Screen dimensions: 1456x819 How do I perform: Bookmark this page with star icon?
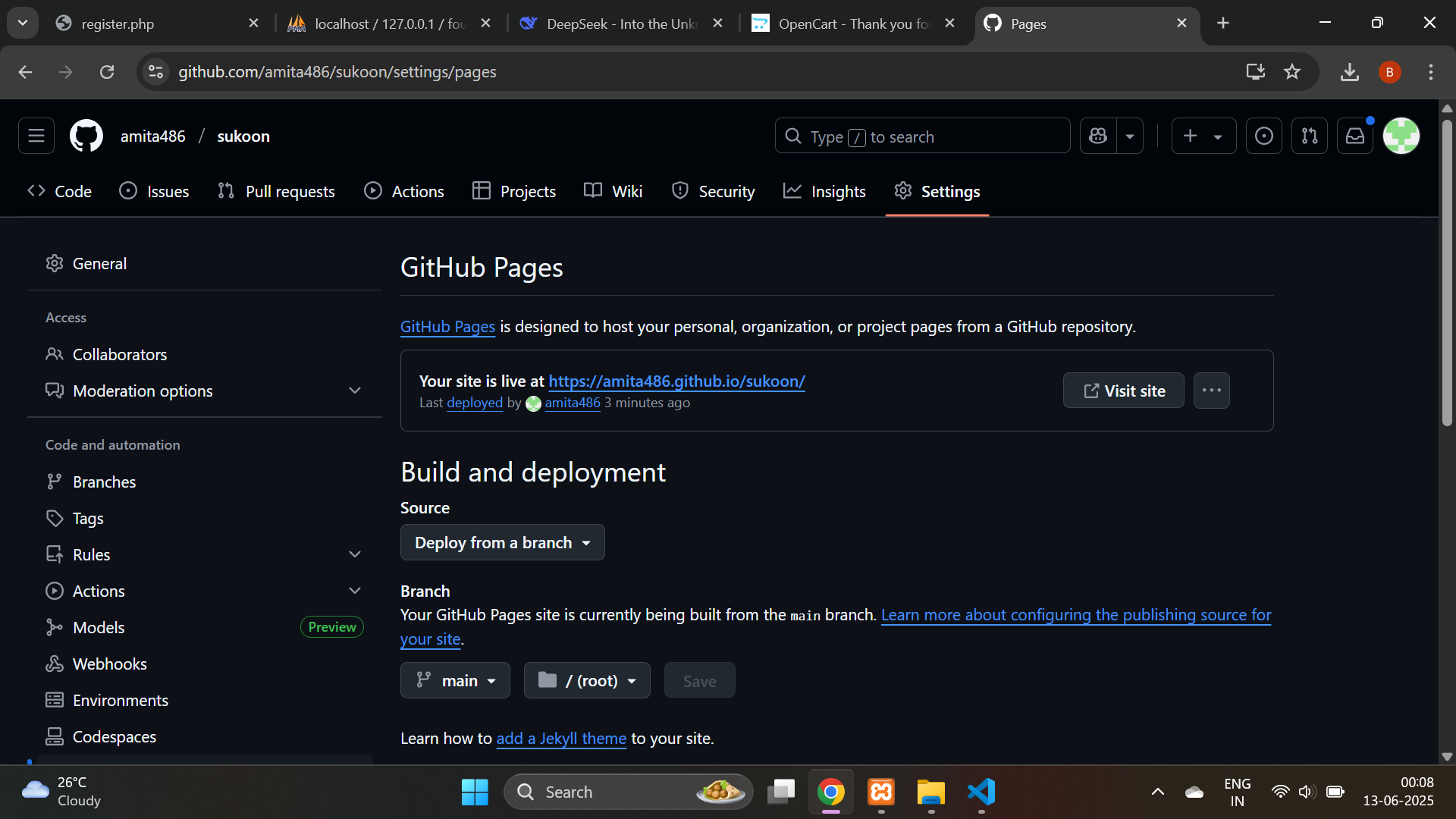pyautogui.click(x=1292, y=72)
